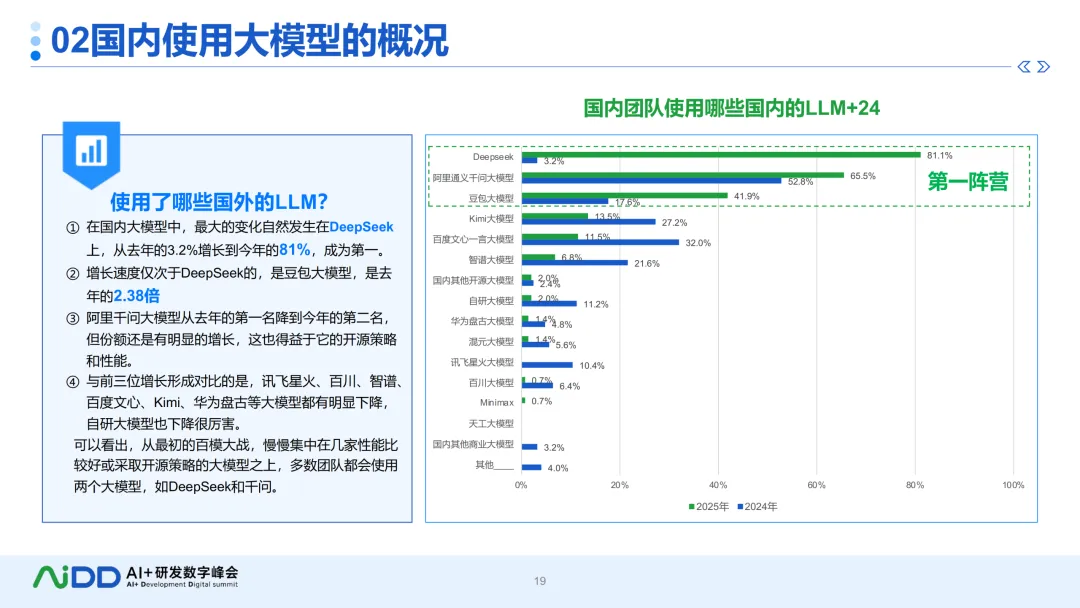
Task: Click chart title 国内团队使用哪些国内的LLM+24
Action: 731,108
